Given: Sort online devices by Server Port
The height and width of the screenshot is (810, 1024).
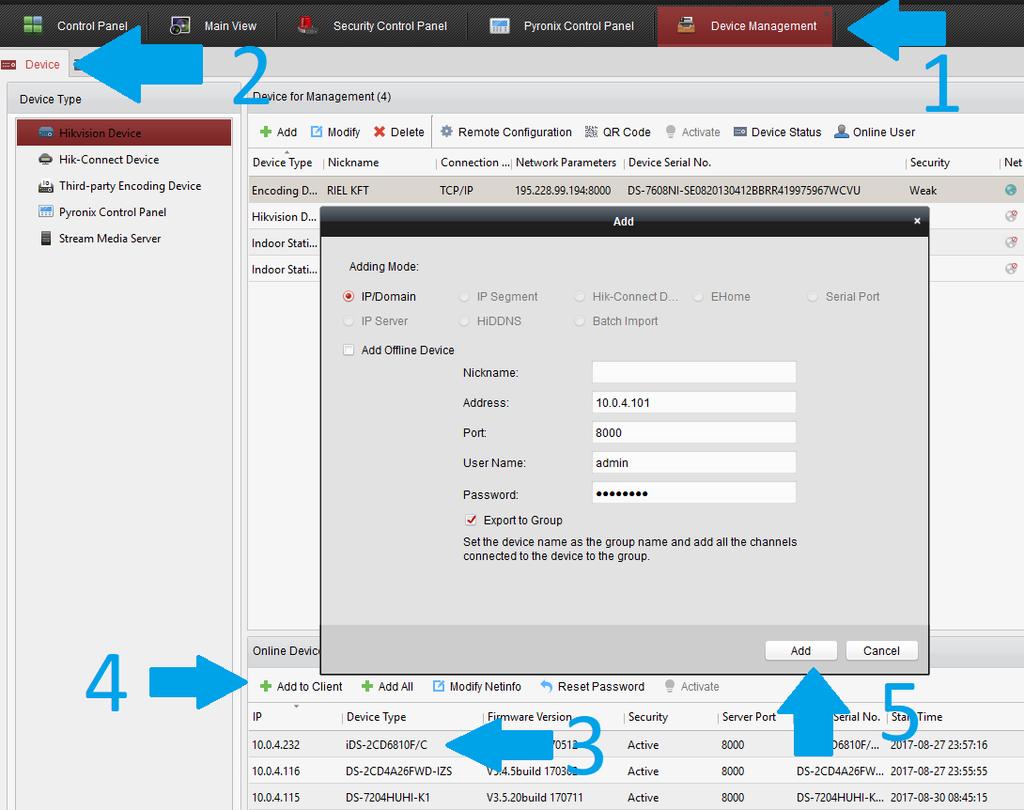Looking at the screenshot, I should pyautogui.click(x=748, y=717).
